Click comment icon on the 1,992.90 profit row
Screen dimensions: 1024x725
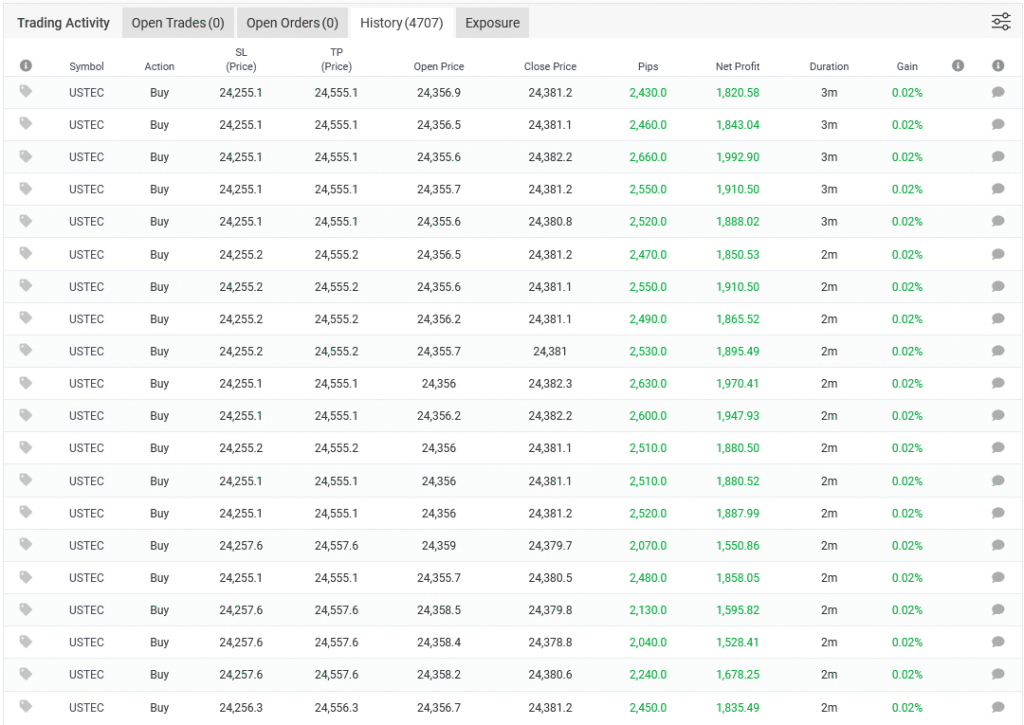pyautogui.click(x=997, y=157)
